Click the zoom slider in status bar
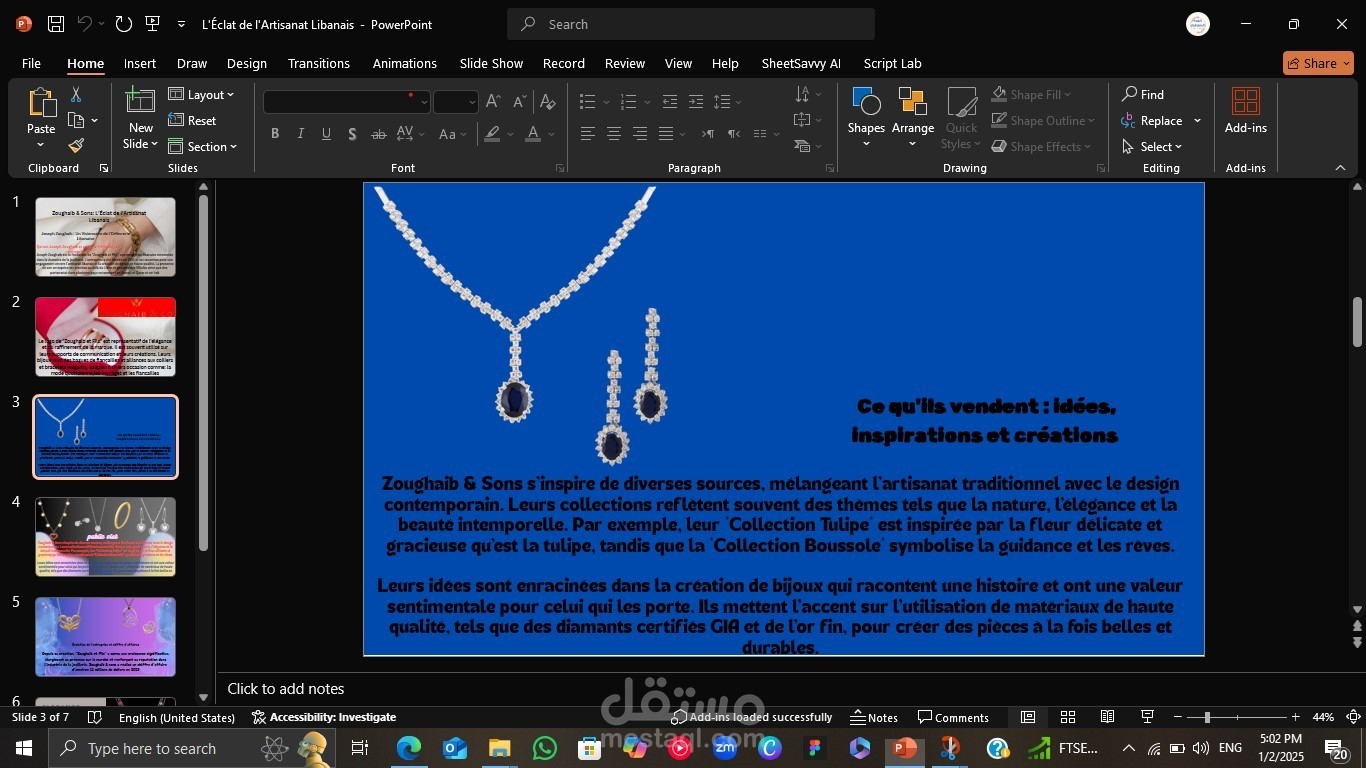This screenshot has height=768, width=1366. [1236, 717]
